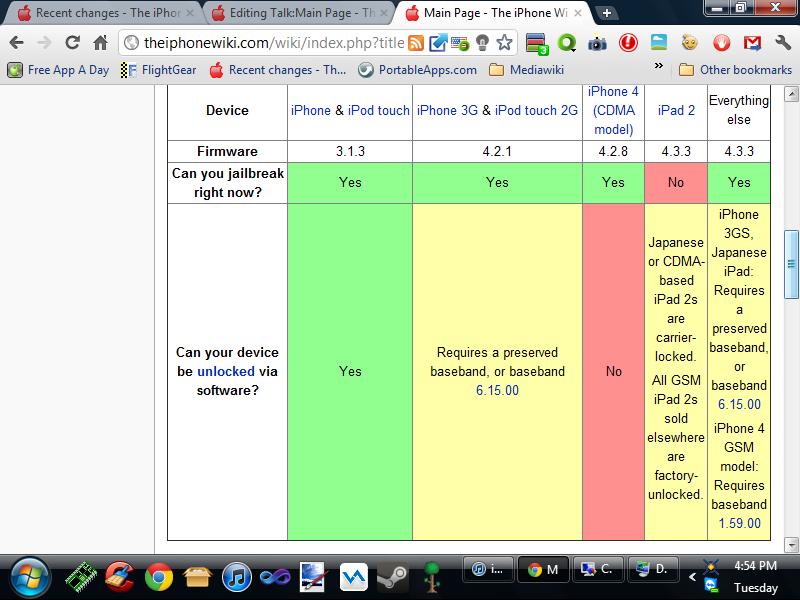Image resolution: width=800 pixels, height=600 pixels.
Task: Open the Terraria tree taskbar icon
Action: click(432, 577)
